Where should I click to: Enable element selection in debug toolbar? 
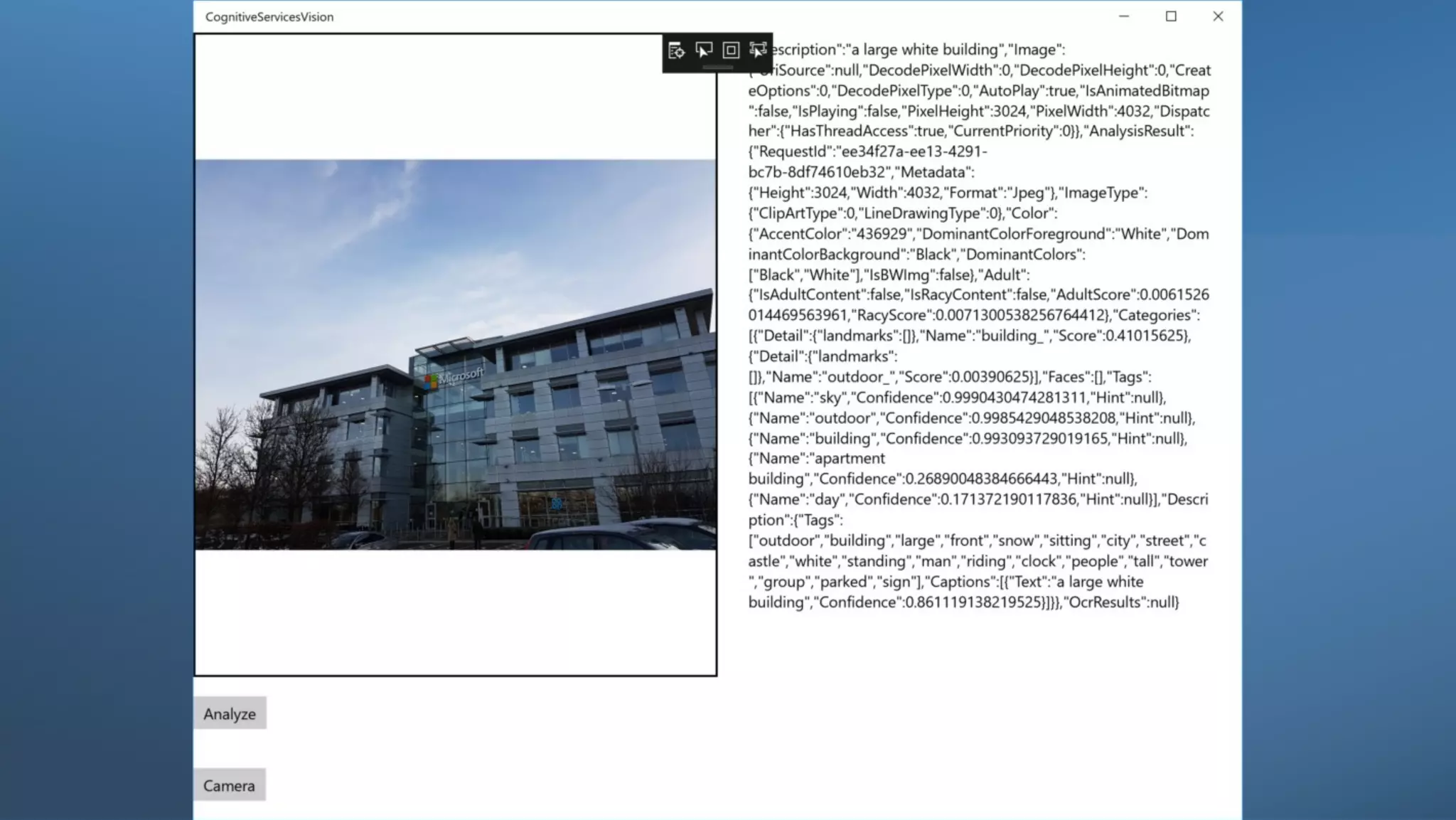pyautogui.click(x=704, y=50)
